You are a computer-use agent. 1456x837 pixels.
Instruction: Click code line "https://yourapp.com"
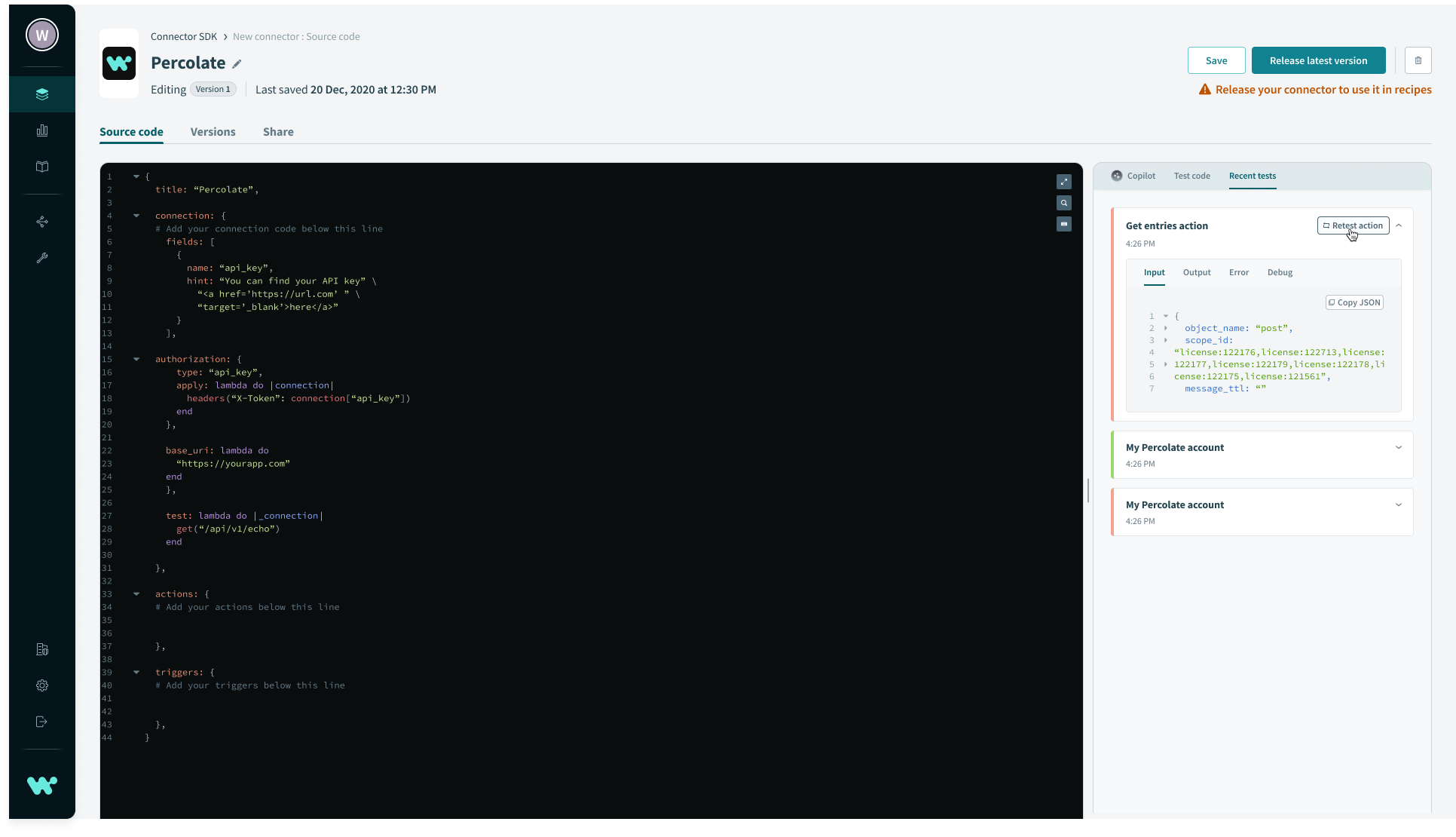[233, 464]
